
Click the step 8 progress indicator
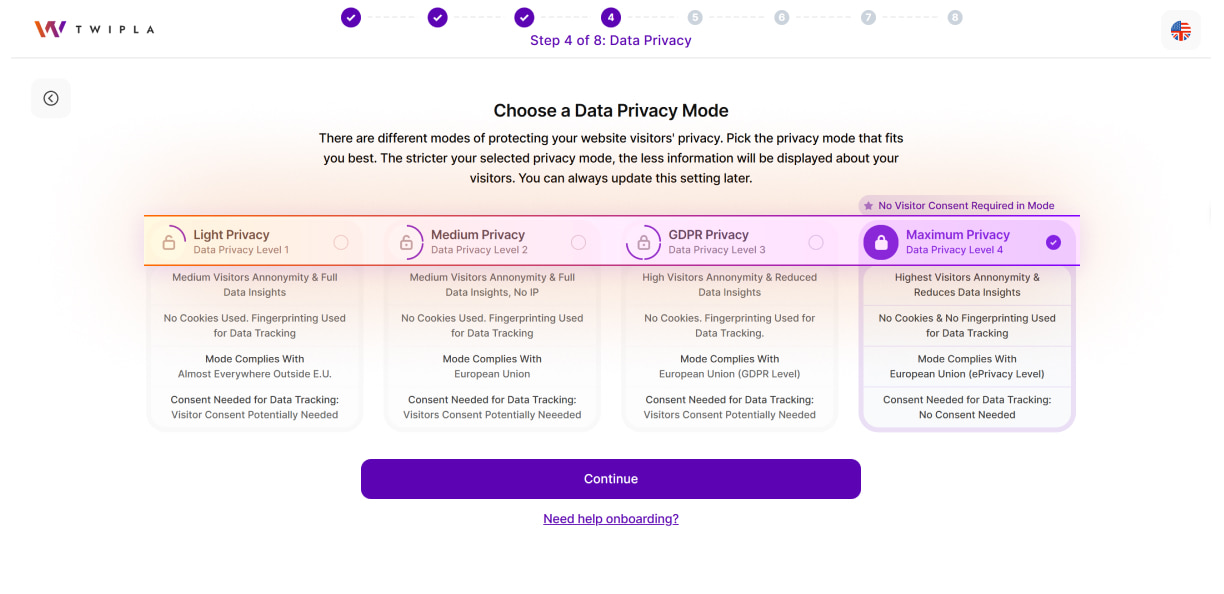[x=954, y=17]
